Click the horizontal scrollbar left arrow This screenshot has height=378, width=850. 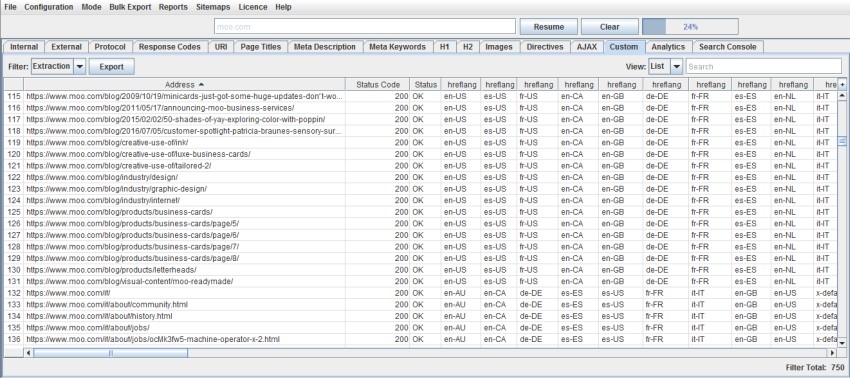click(29, 353)
